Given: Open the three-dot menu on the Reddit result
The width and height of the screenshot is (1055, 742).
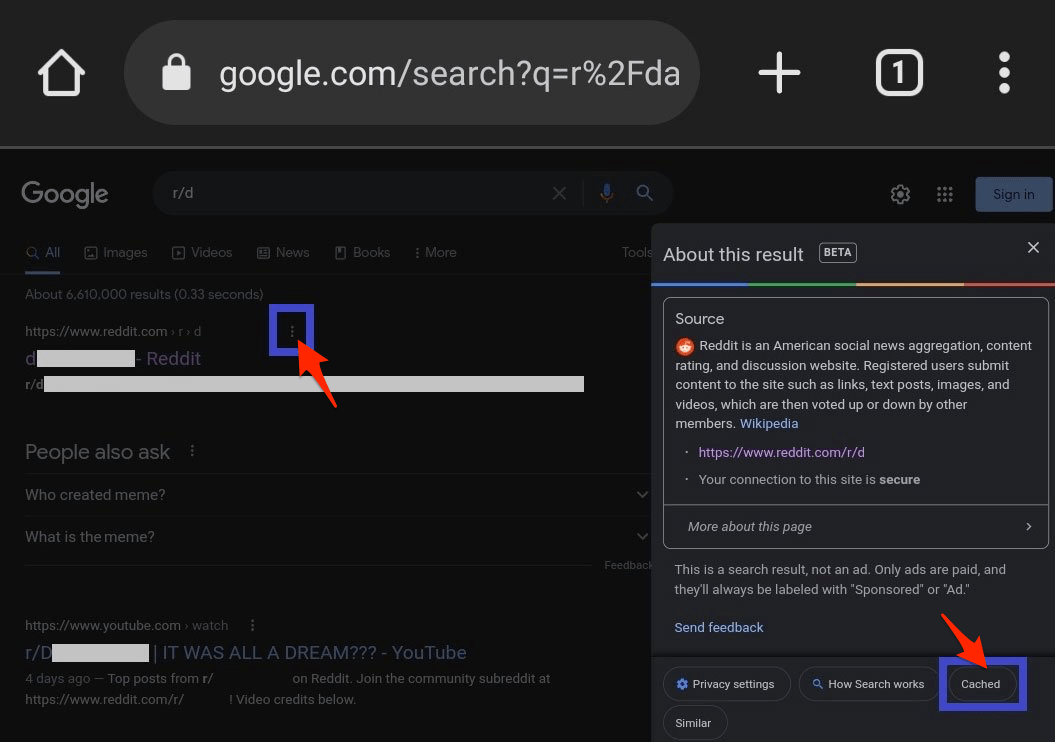Looking at the screenshot, I should [291, 330].
